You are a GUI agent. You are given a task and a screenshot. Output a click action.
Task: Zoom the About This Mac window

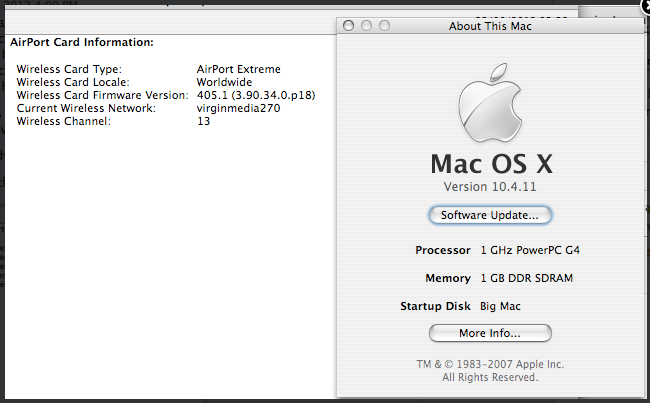coord(385,26)
